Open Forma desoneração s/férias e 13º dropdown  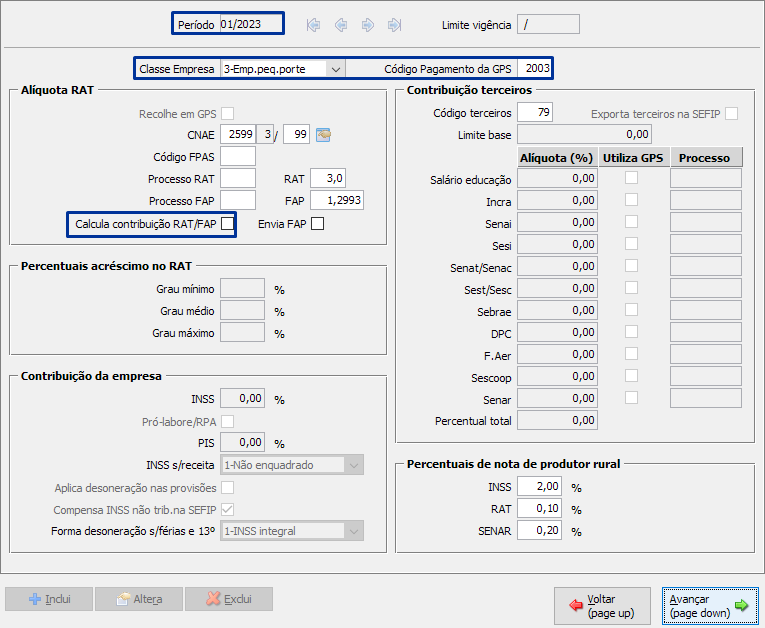353,531
